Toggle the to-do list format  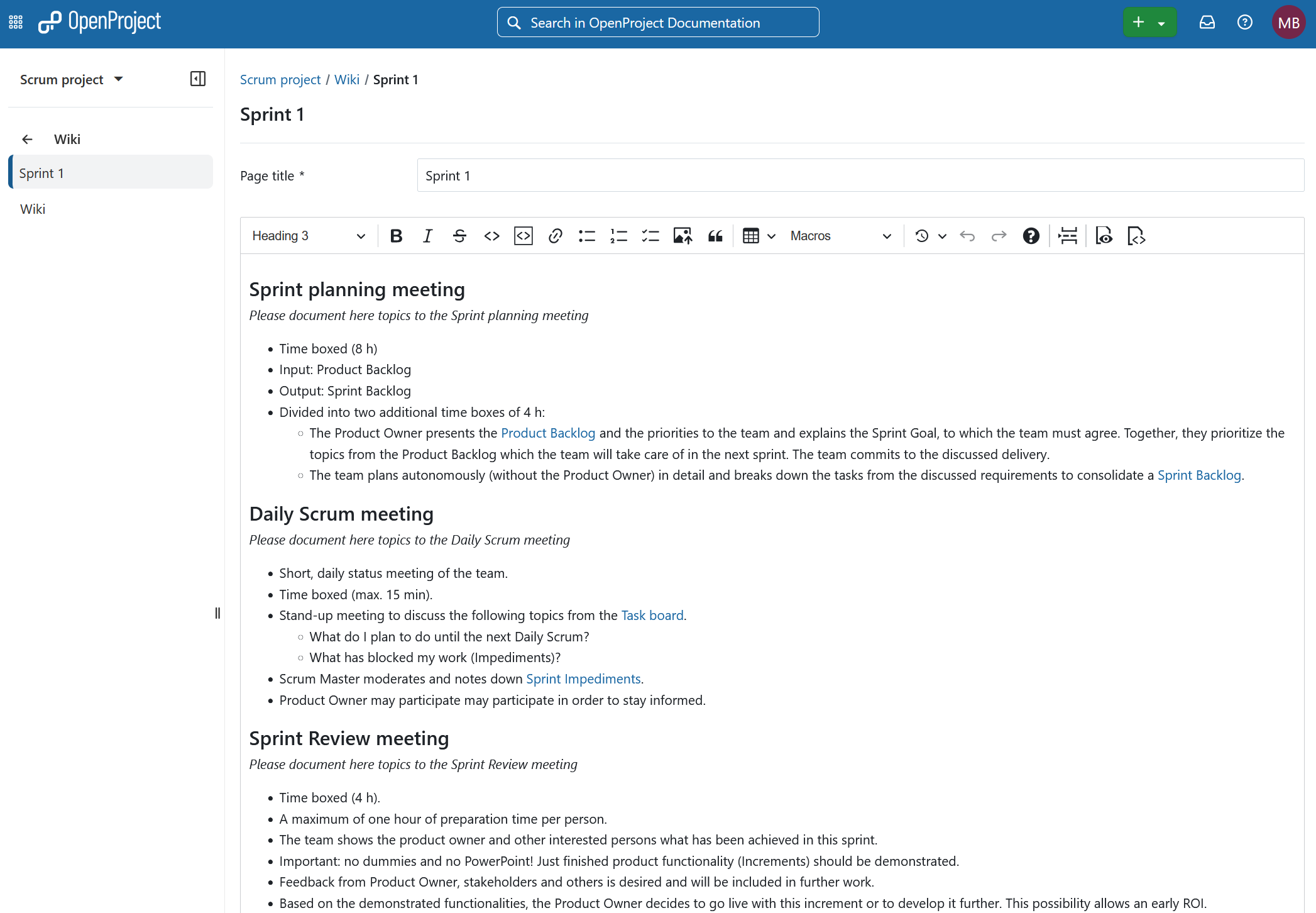click(650, 236)
